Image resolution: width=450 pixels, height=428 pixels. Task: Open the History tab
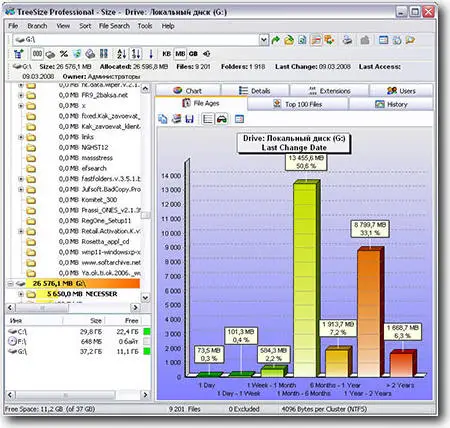click(x=391, y=104)
